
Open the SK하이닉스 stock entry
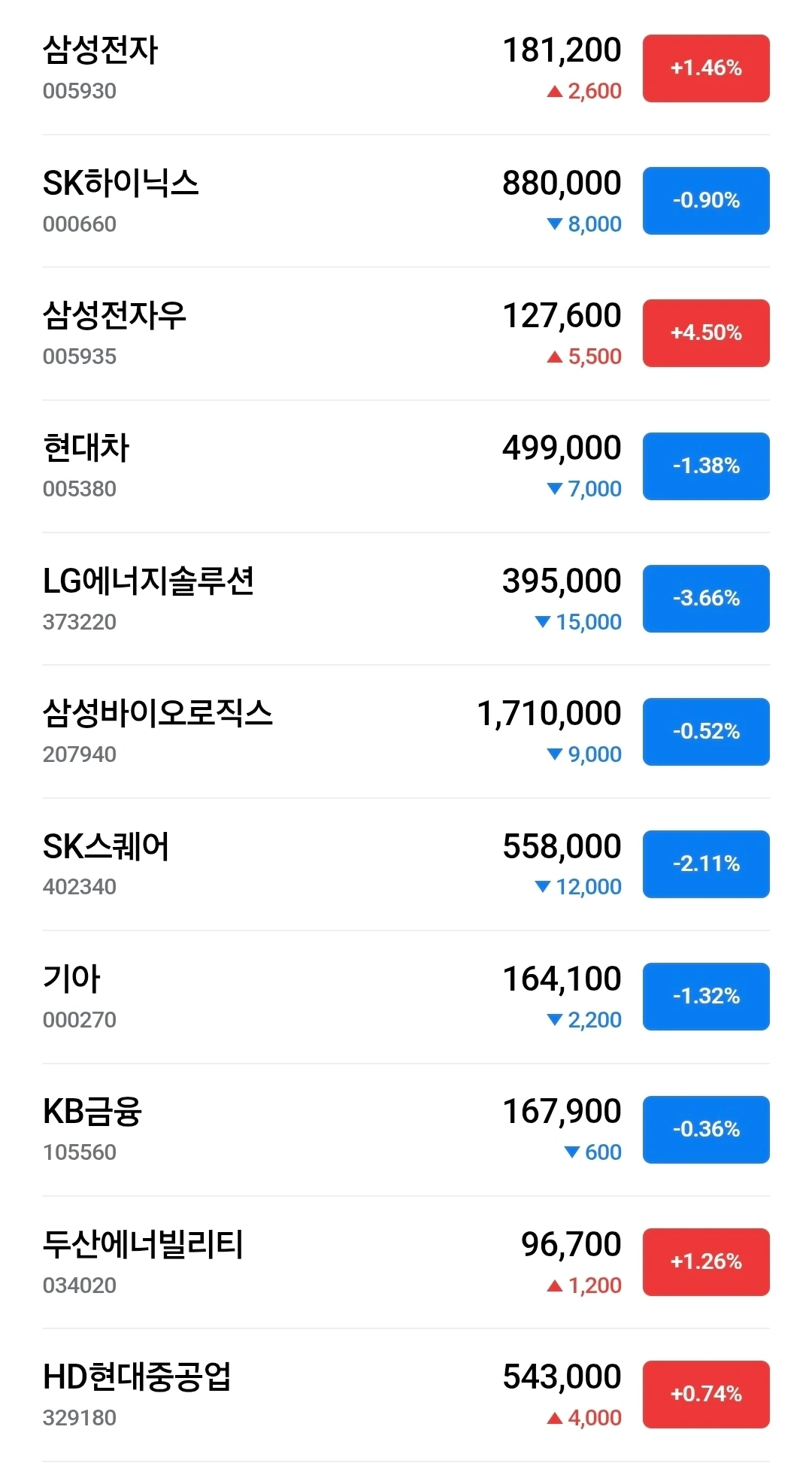[x=120, y=184]
